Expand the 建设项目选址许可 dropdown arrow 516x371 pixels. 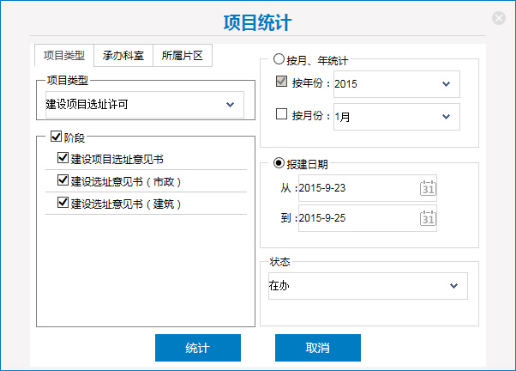coord(230,105)
